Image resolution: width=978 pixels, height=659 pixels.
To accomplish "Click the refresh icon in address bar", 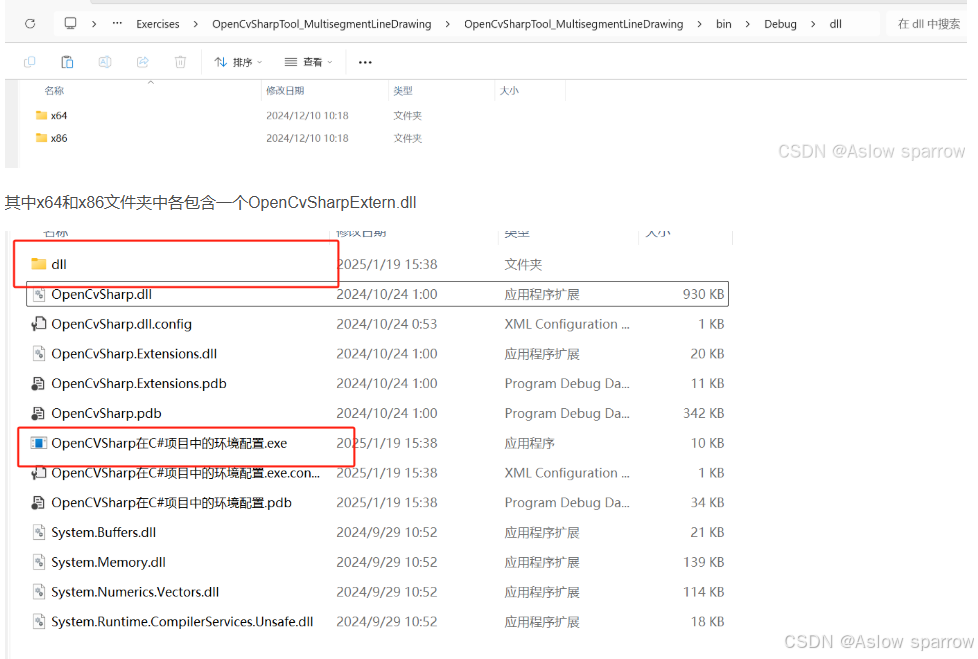I will tap(30, 24).
